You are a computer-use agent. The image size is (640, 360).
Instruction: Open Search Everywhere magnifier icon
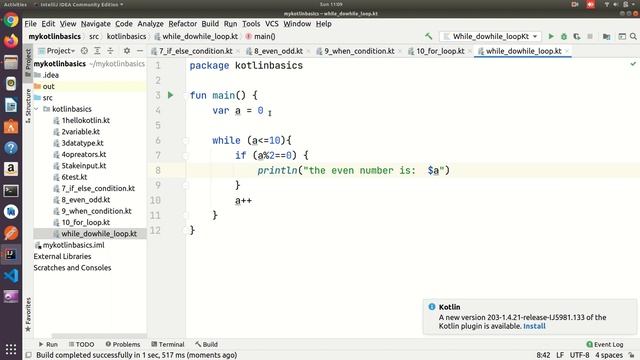(x=633, y=36)
